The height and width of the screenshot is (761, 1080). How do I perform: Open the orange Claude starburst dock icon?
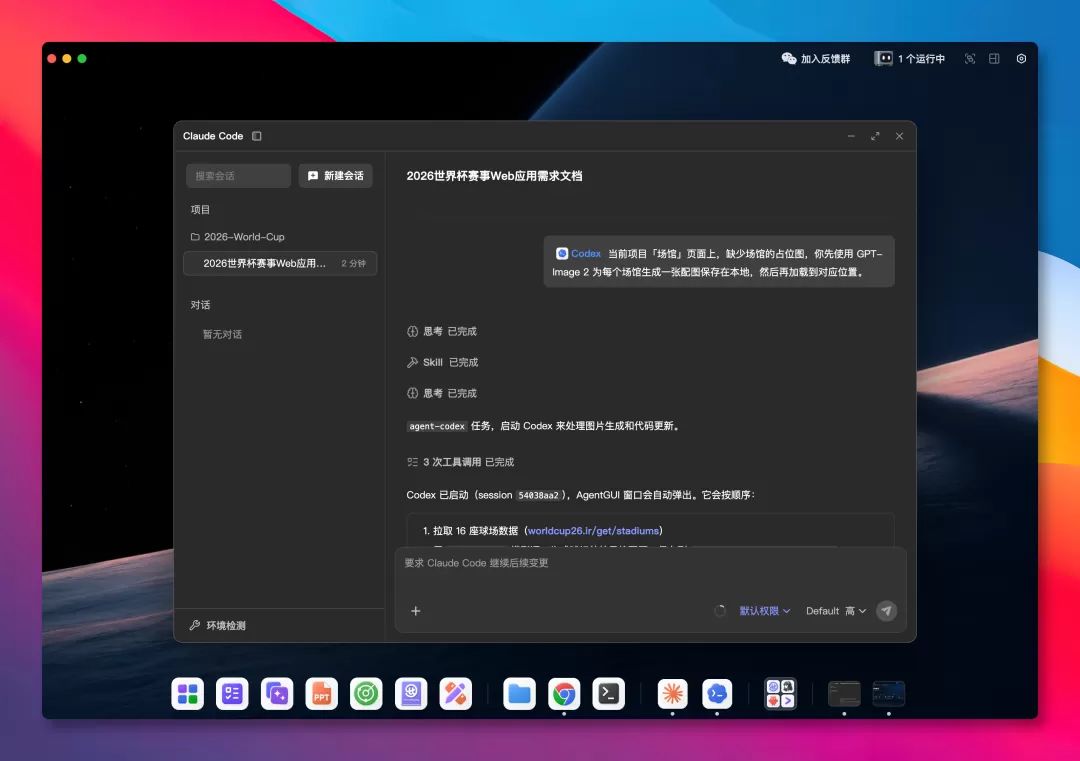(x=672, y=694)
